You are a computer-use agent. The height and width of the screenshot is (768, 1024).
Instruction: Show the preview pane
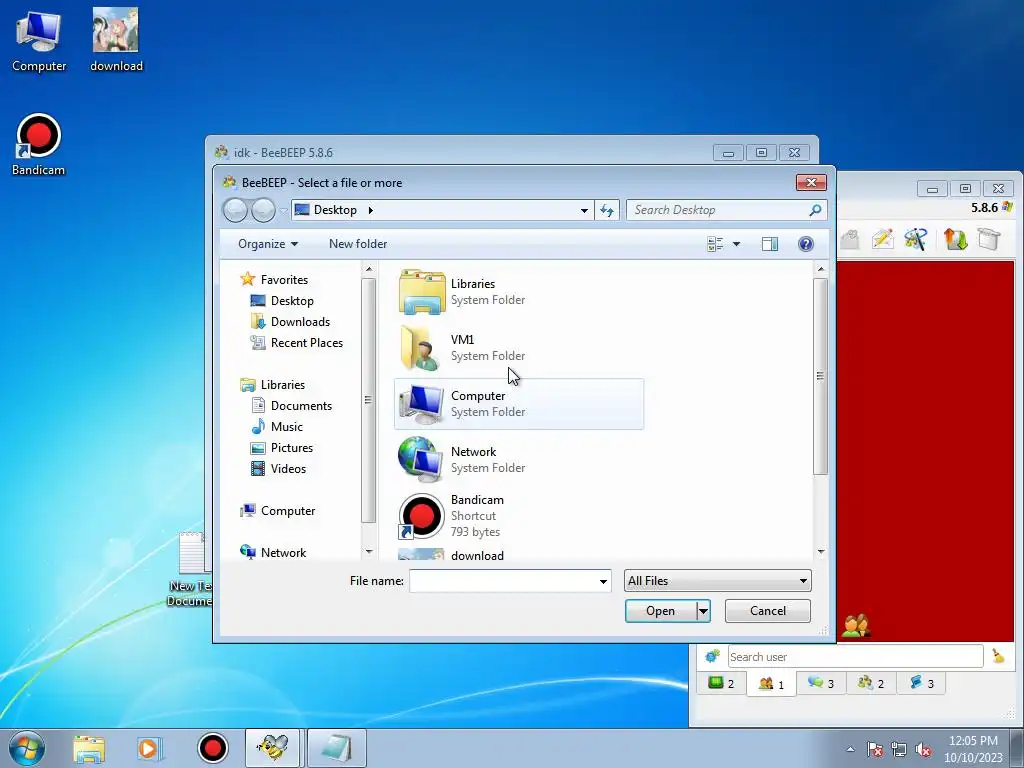pos(770,244)
